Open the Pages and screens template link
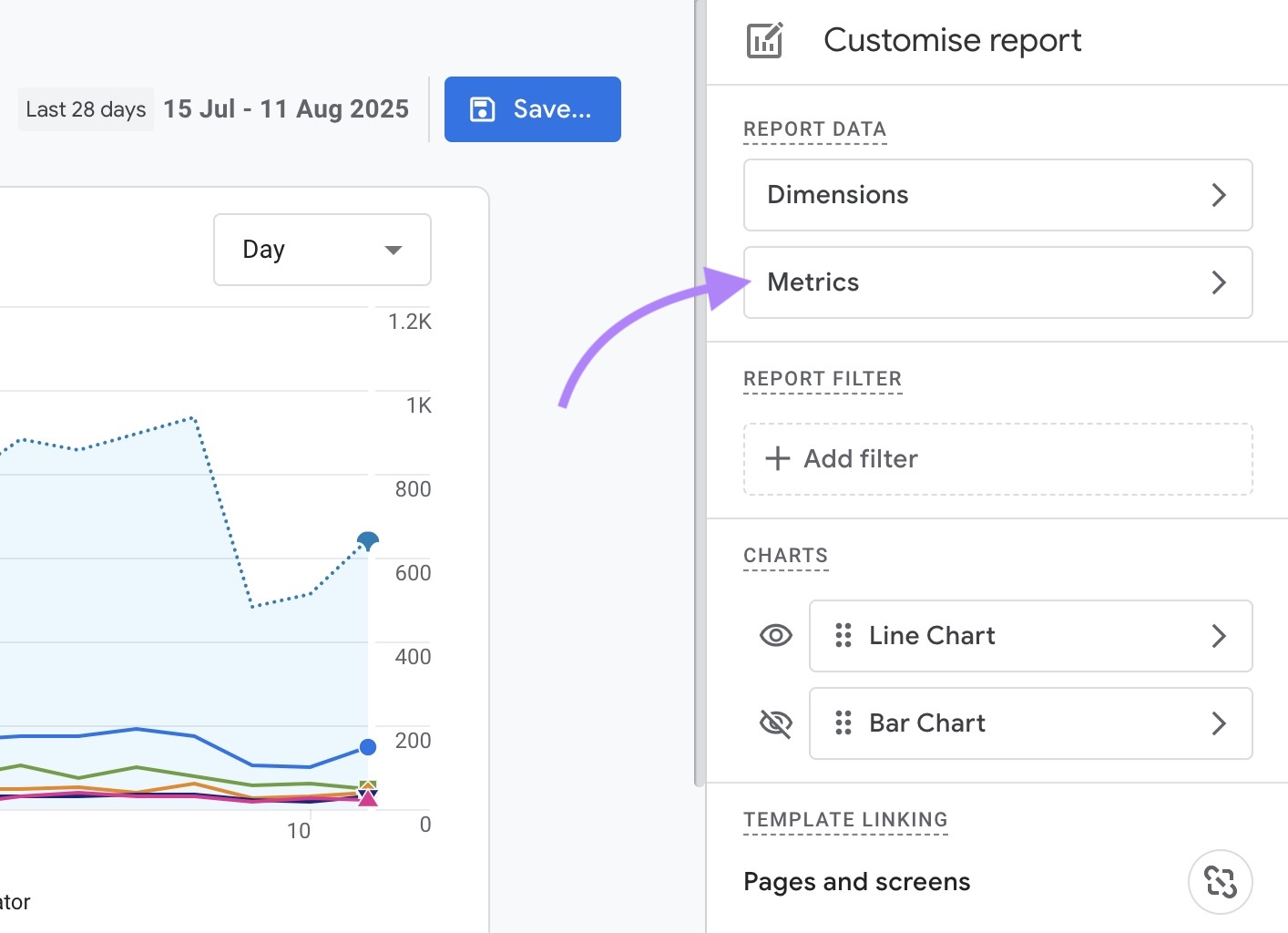 click(856, 881)
